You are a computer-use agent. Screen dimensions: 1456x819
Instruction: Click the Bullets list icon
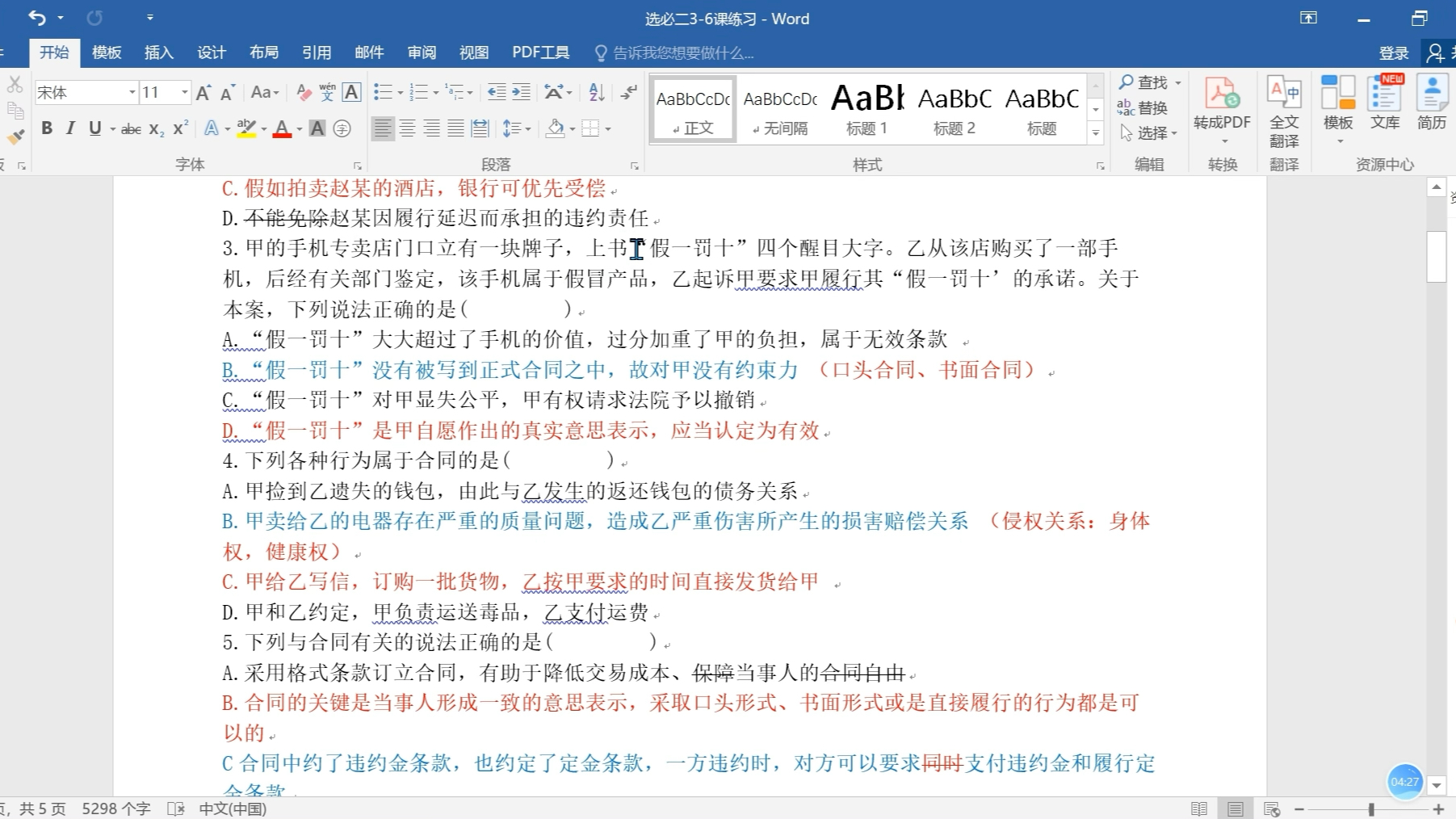(x=383, y=92)
